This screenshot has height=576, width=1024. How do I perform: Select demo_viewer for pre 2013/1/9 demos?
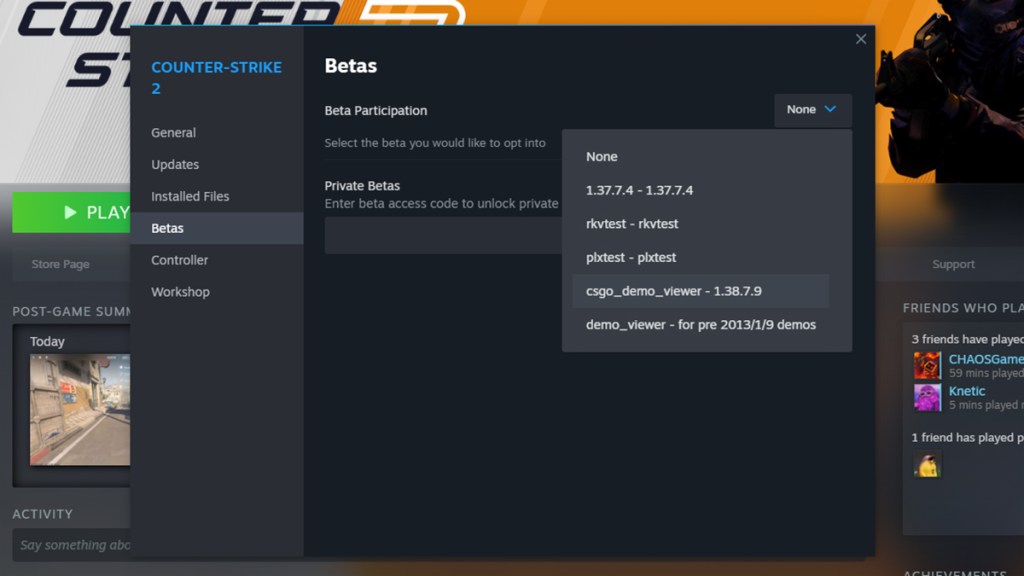(x=700, y=324)
